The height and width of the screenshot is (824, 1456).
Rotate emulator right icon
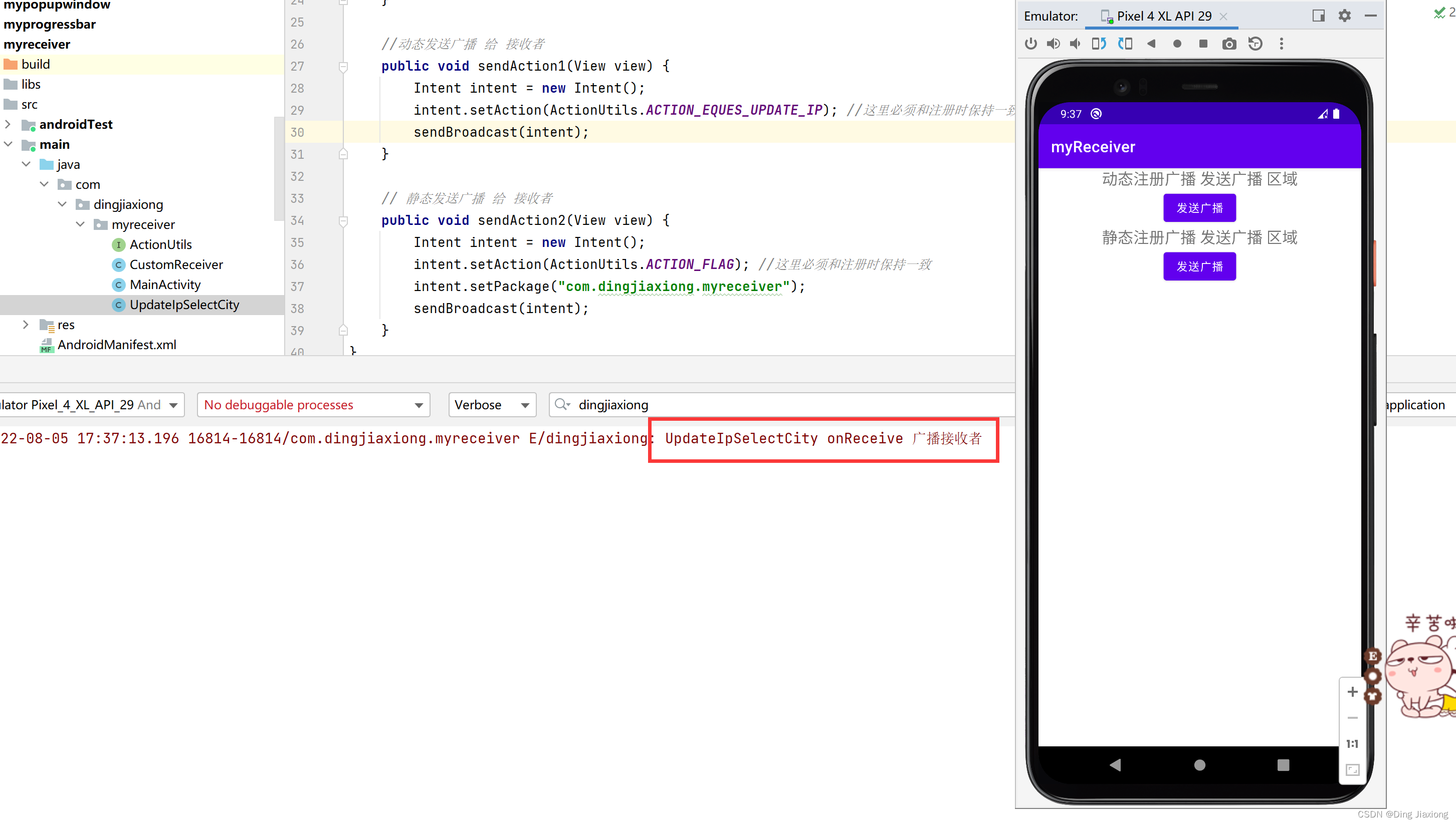click(x=1125, y=44)
